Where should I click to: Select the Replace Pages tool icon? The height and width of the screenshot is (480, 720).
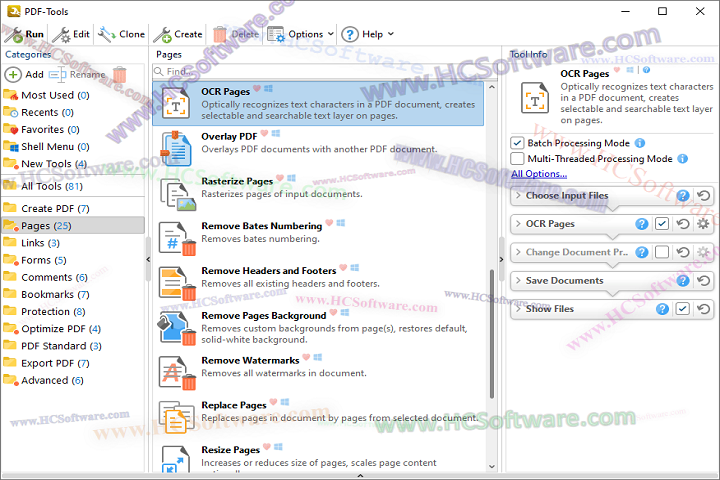point(177,417)
